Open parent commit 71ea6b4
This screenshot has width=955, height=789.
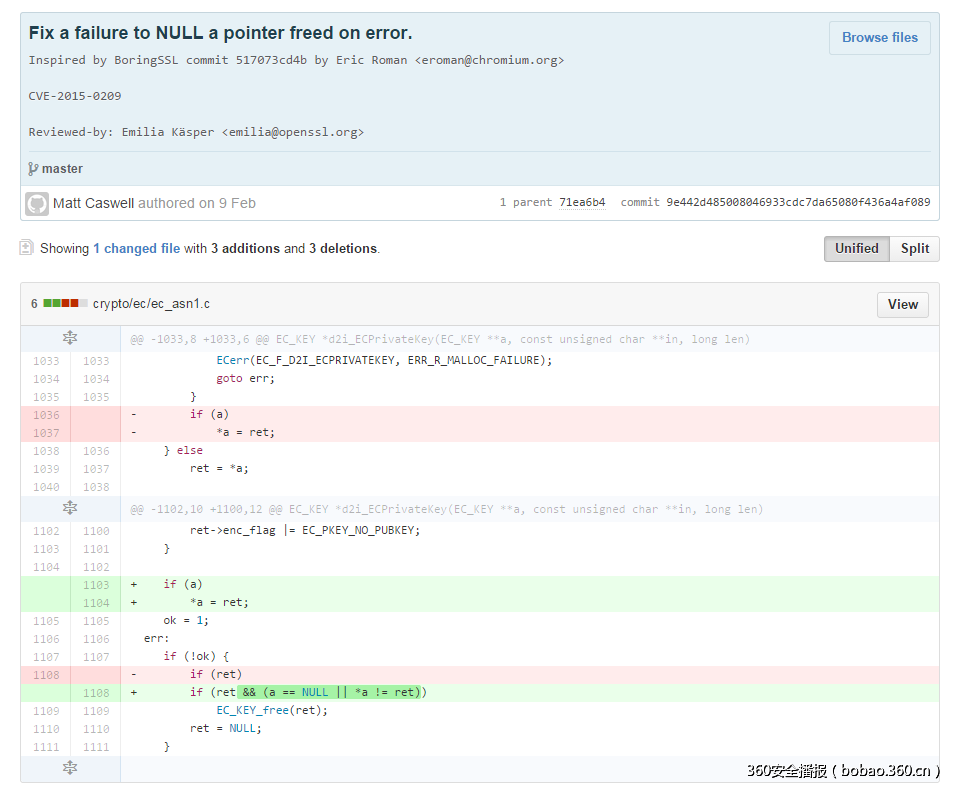pyautogui.click(x=581, y=203)
